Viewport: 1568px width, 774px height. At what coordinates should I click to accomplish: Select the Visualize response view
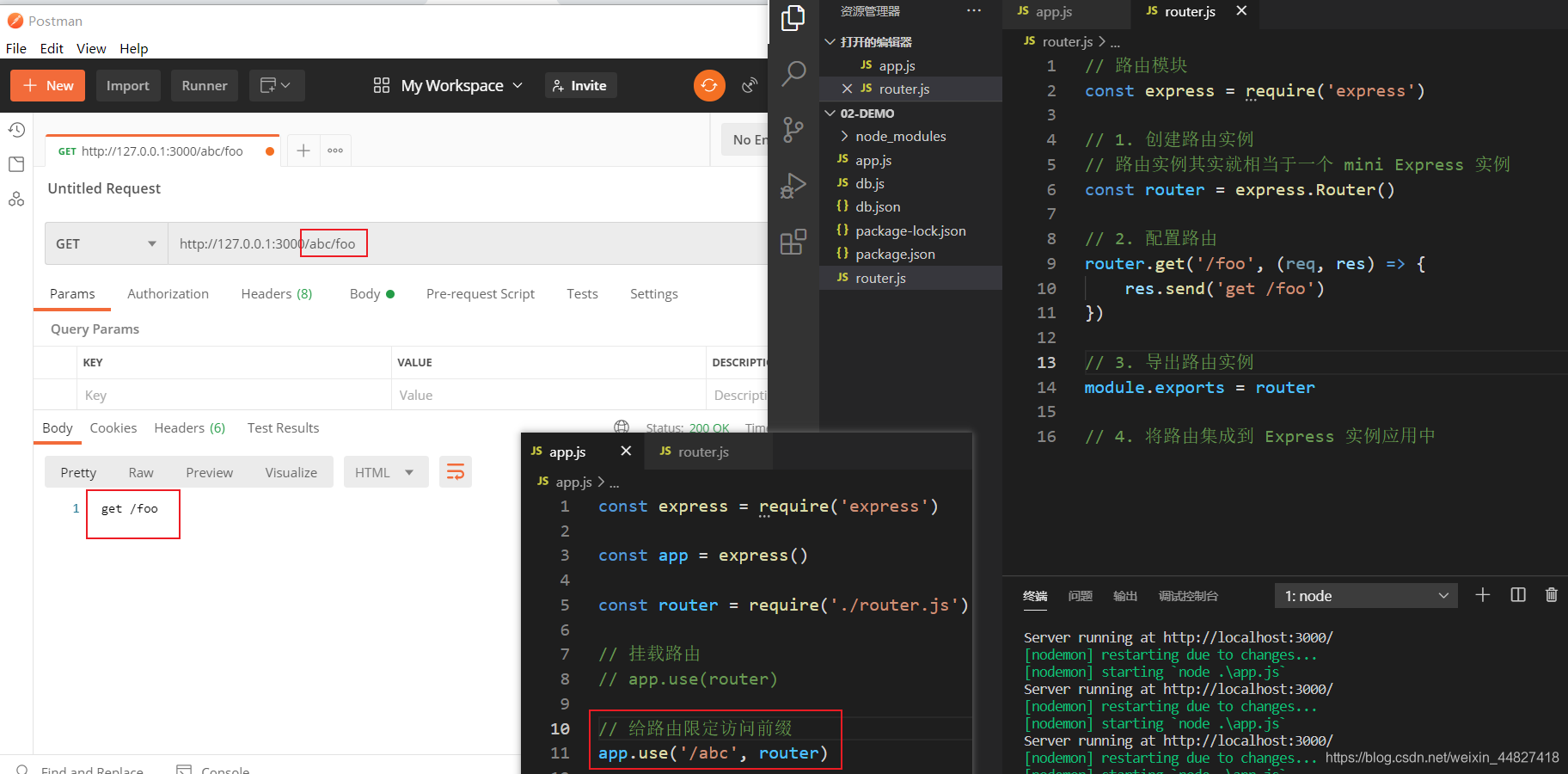tap(291, 472)
